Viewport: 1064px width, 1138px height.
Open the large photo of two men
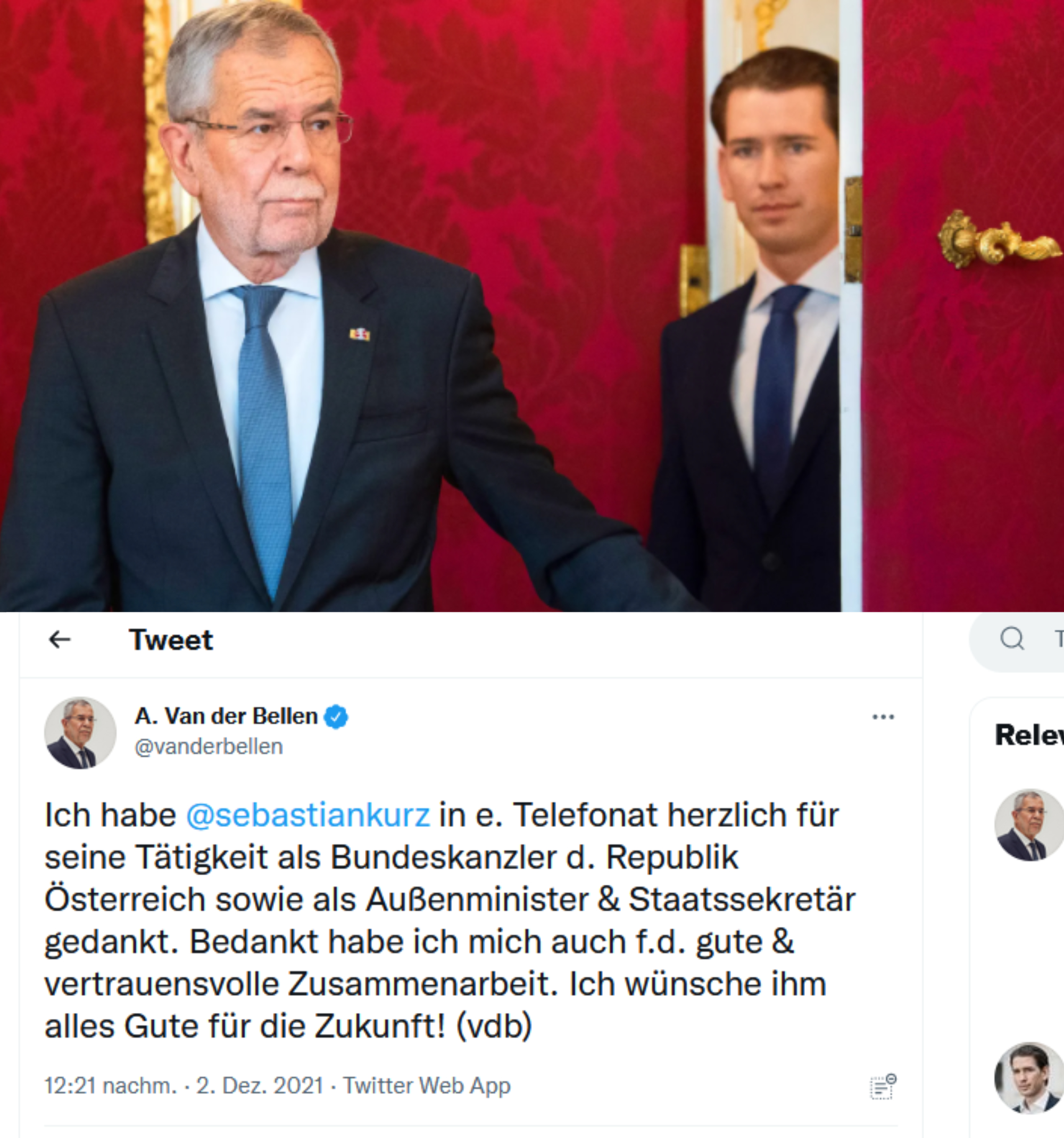tap(531, 306)
